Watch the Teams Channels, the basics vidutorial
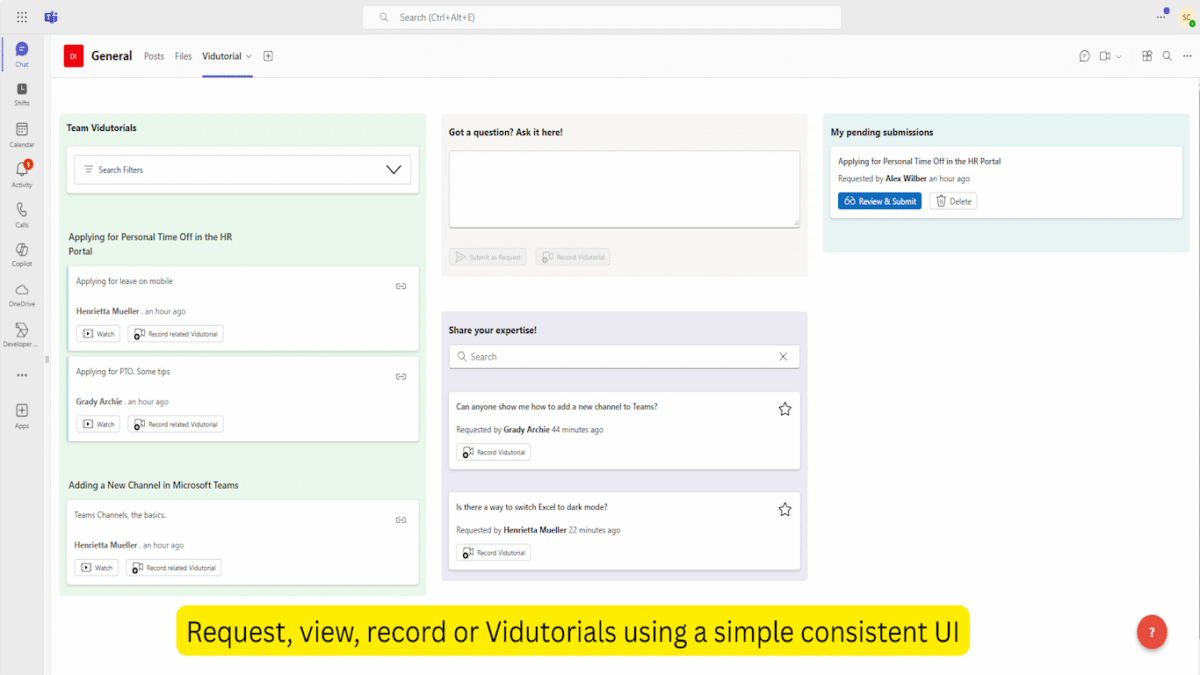This screenshot has width=1200, height=675. click(96, 568)
